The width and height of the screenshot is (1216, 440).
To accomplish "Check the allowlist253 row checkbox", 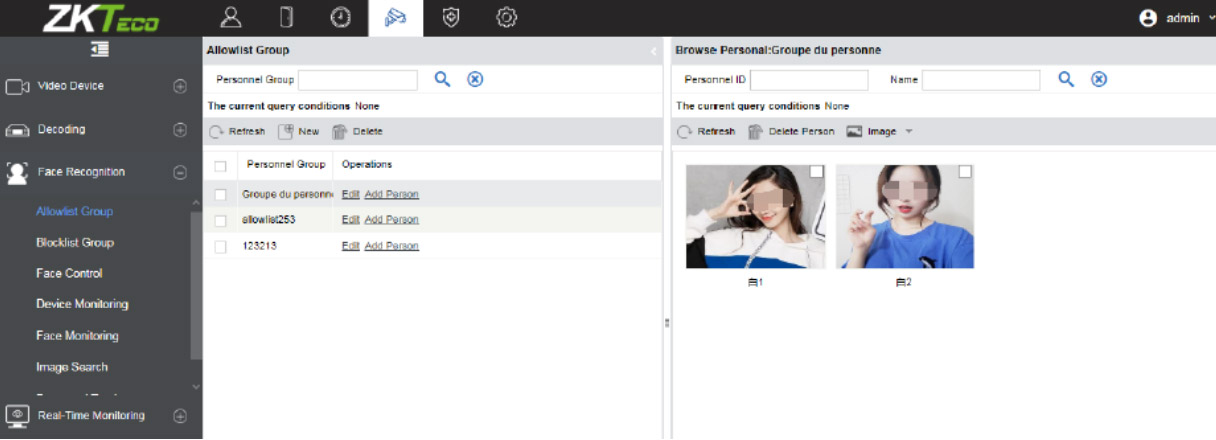I will pos(221,220).
